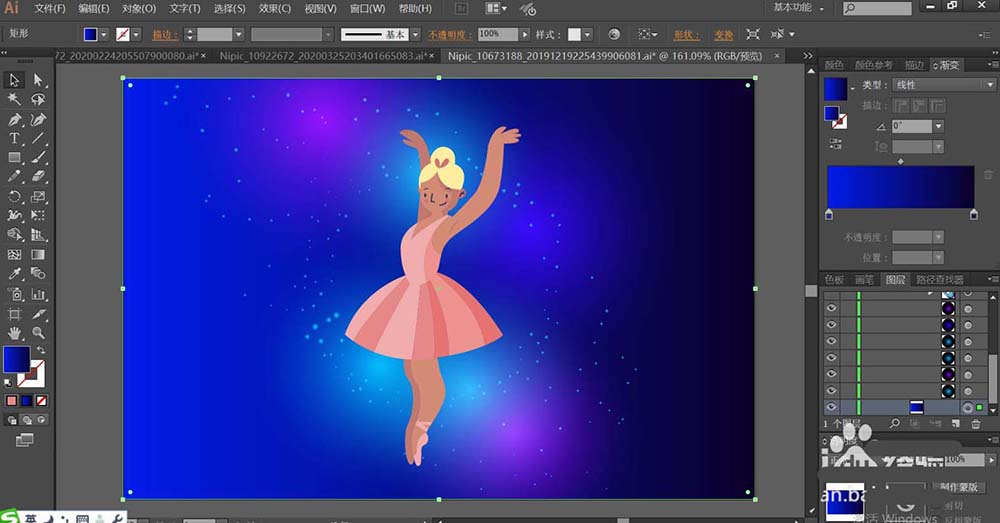Select the Type tool
Viewport: 1000px width, 523px height.
tap(15, 138)
